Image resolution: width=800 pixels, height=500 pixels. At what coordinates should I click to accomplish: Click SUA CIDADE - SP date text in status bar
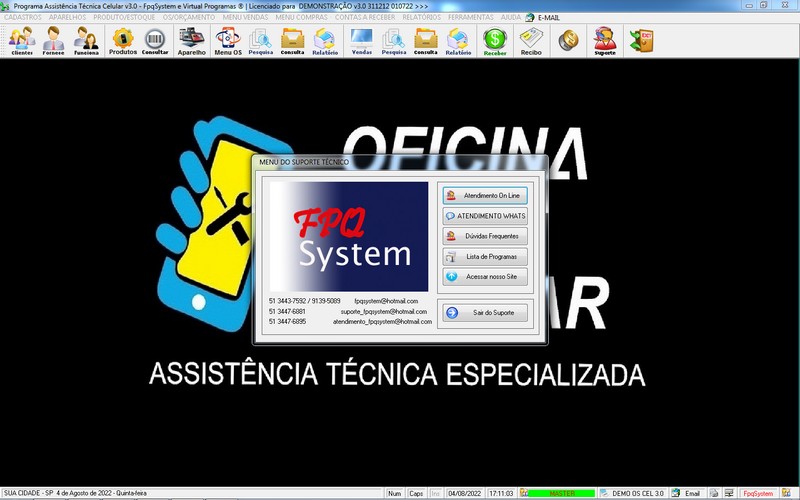pyautogui.click(x=75, y=493)
